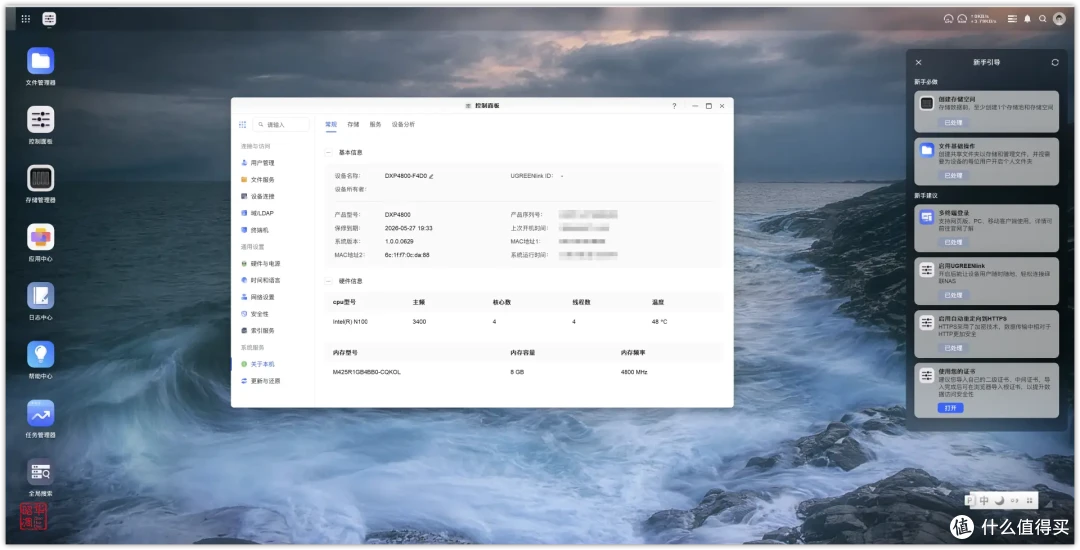
Task: Click the control panel search input field
Action: tap(281, 125)
